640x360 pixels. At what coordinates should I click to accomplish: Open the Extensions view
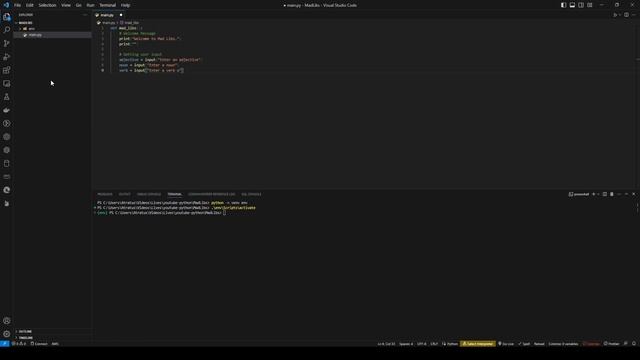[x=7, y=70]
